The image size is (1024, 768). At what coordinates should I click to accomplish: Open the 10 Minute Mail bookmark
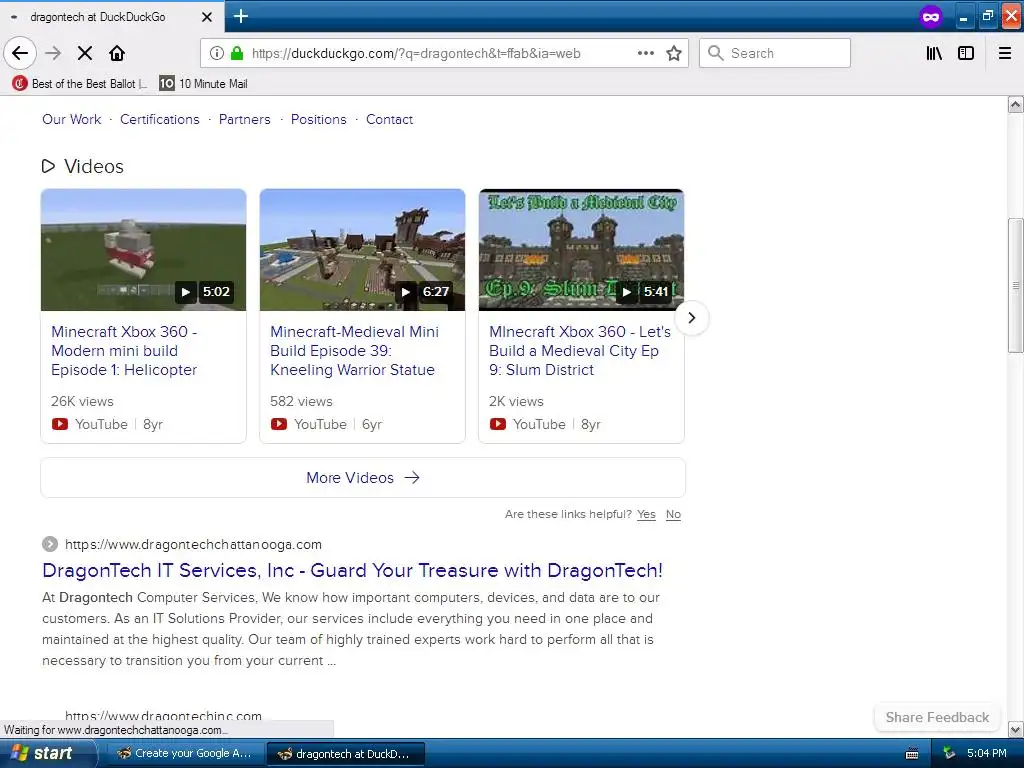point(203,84)
